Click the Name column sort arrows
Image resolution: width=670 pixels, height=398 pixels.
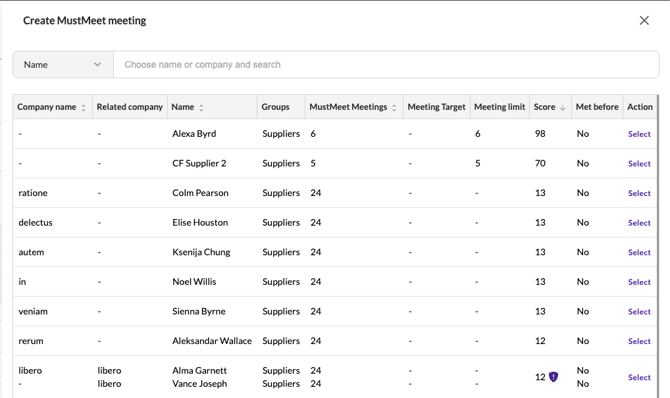point(201,108)
